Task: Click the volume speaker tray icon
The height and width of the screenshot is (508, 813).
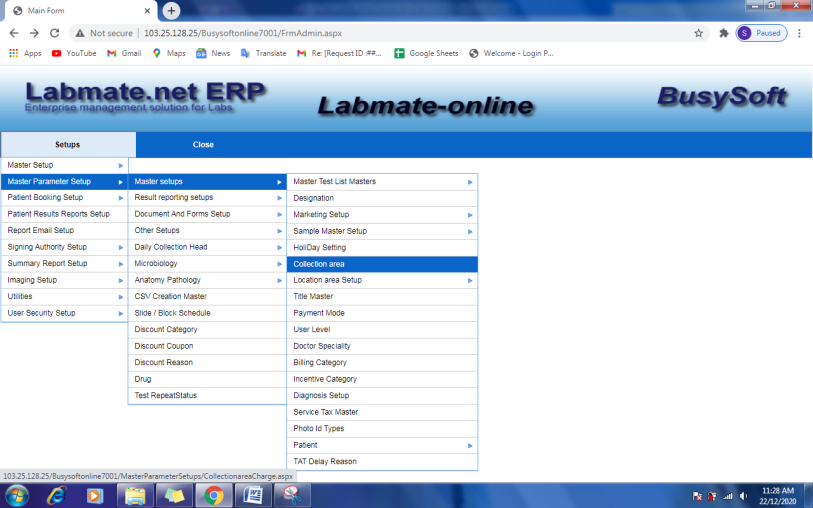Action: click(x=744, y=496)
